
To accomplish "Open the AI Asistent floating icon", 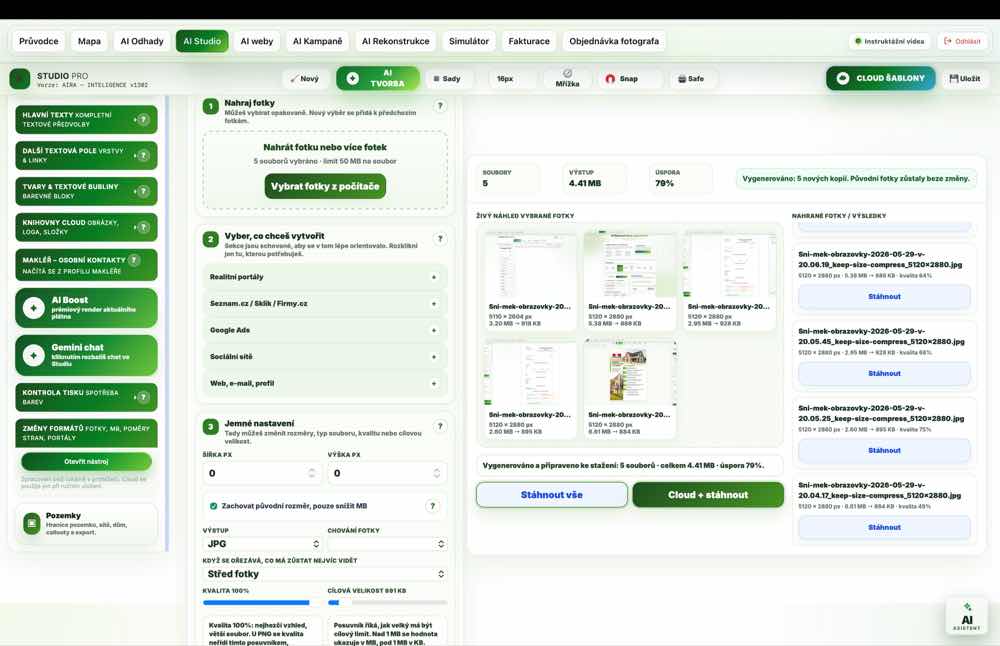I will click(x=967, y=616).
